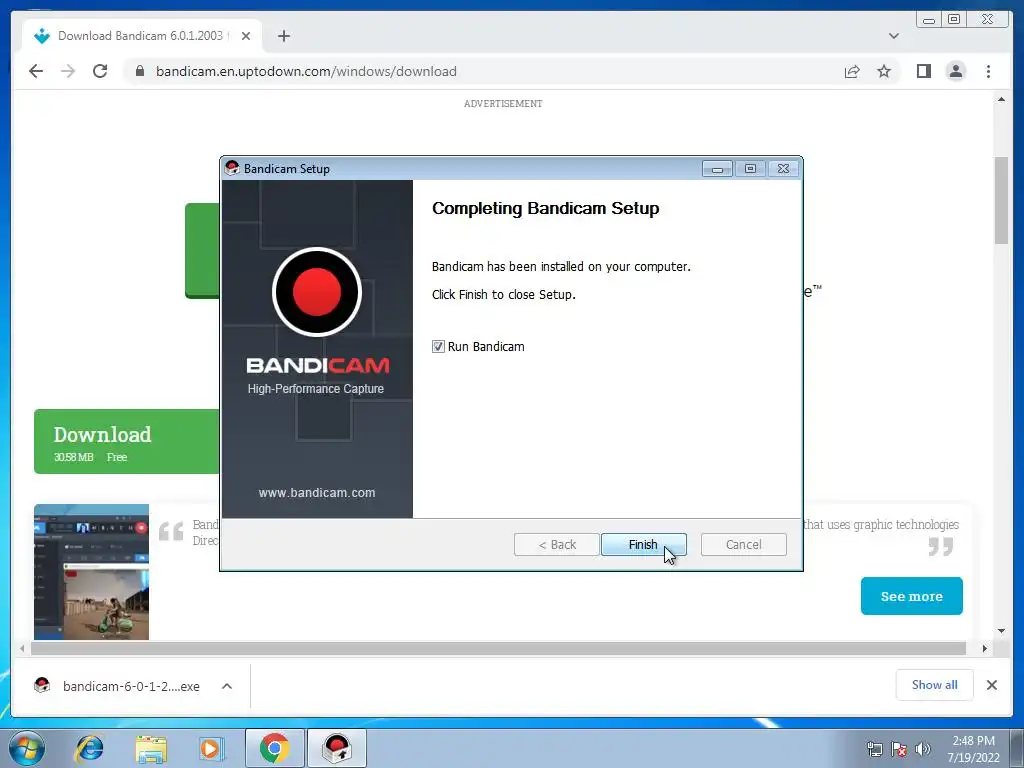Switch to Chrome on taskbar
Screen dimensions: 1024x768
(274, 748)
